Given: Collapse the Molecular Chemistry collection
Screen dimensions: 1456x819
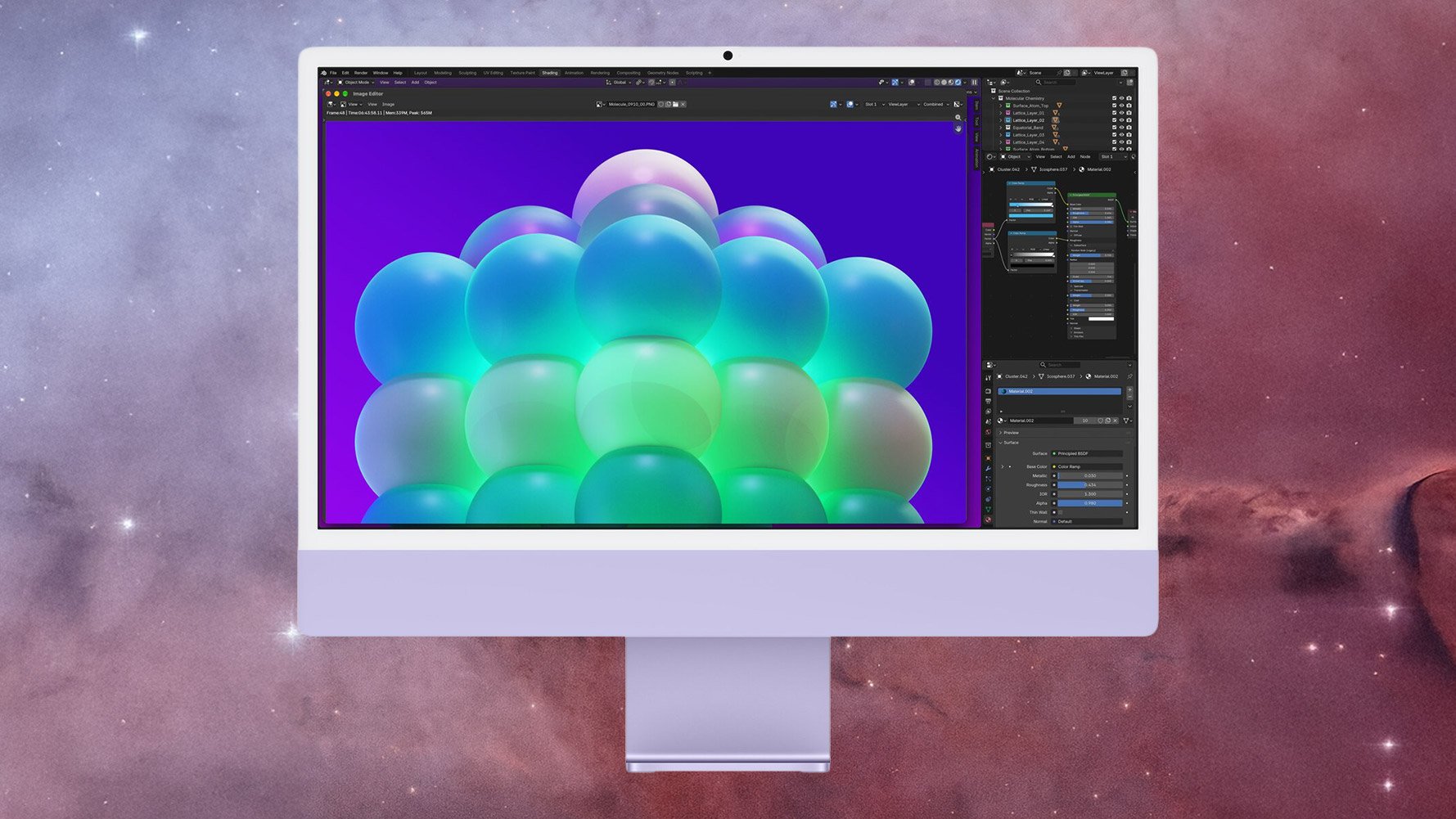Looking at the screenshot, I should [x=994, y=98].
